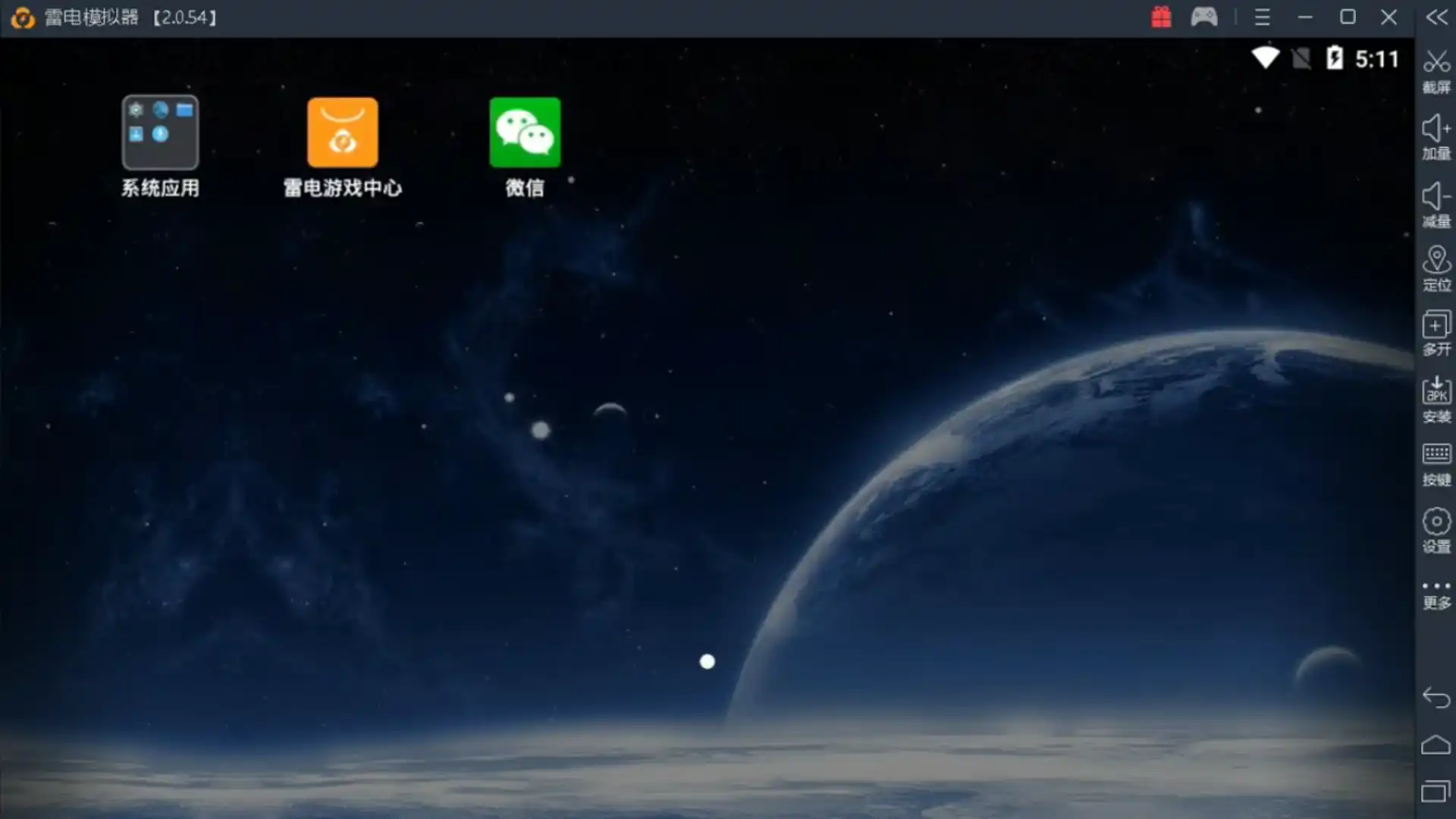The image size is (1456, 819).
Task: Click the 安装 APK install icon
Action: (x=1436, y=400)
